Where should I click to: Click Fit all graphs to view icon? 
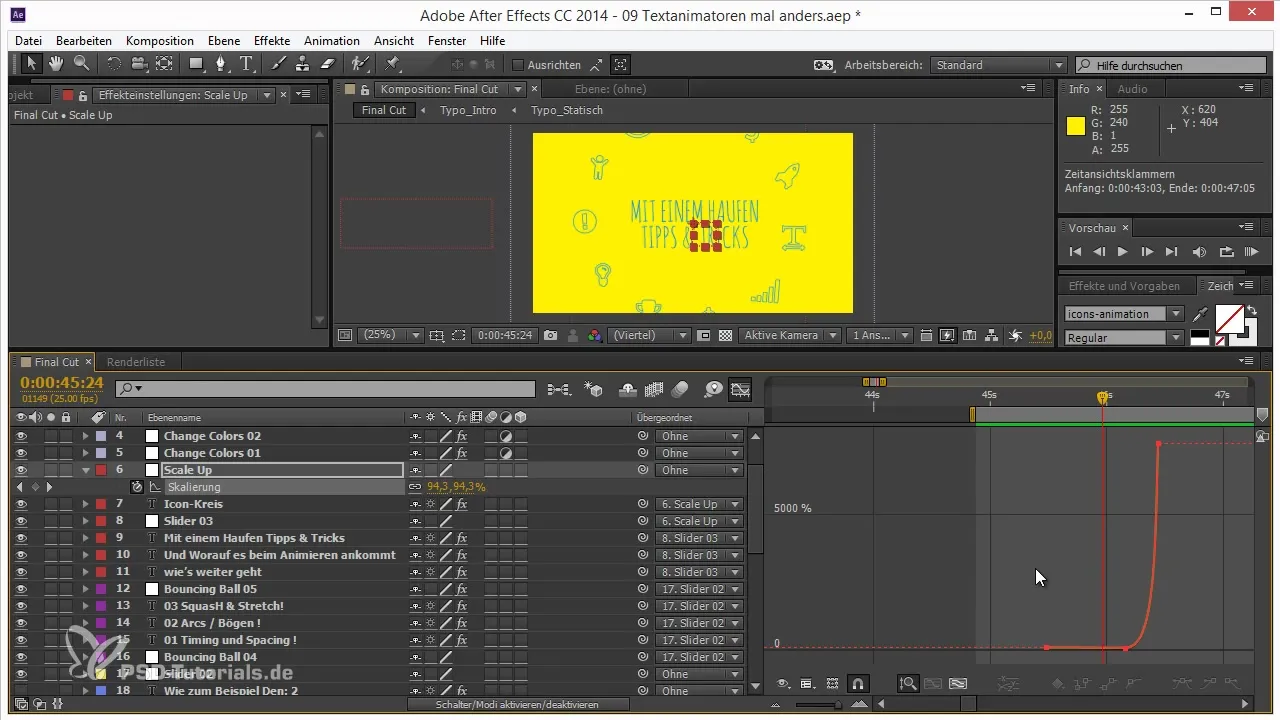(957, 684)
